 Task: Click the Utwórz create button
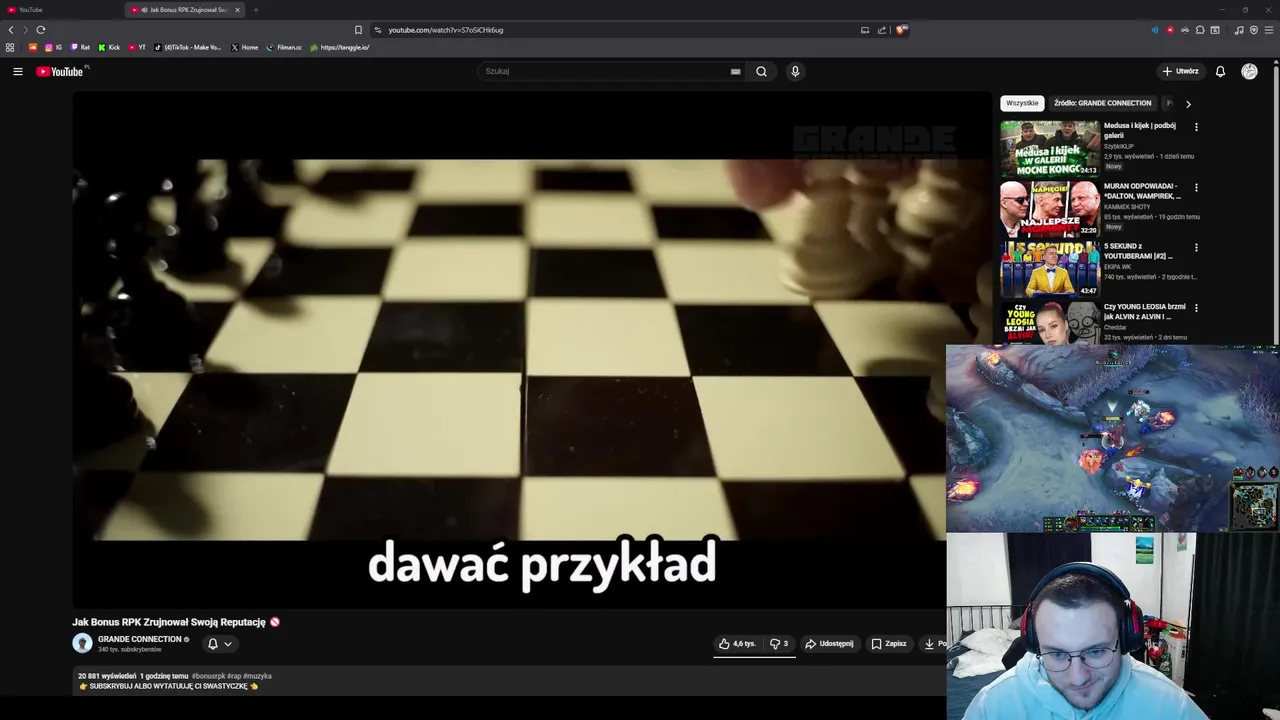click(1180, 71)
